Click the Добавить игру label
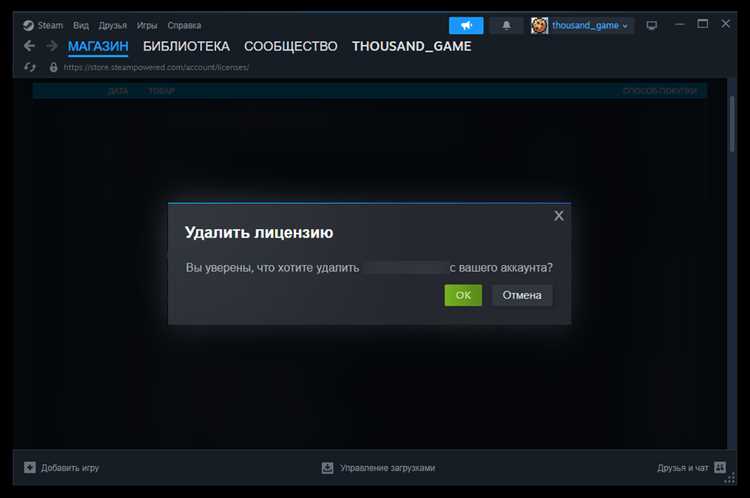Viewport: 750px width, 498px height. (70, 467)
